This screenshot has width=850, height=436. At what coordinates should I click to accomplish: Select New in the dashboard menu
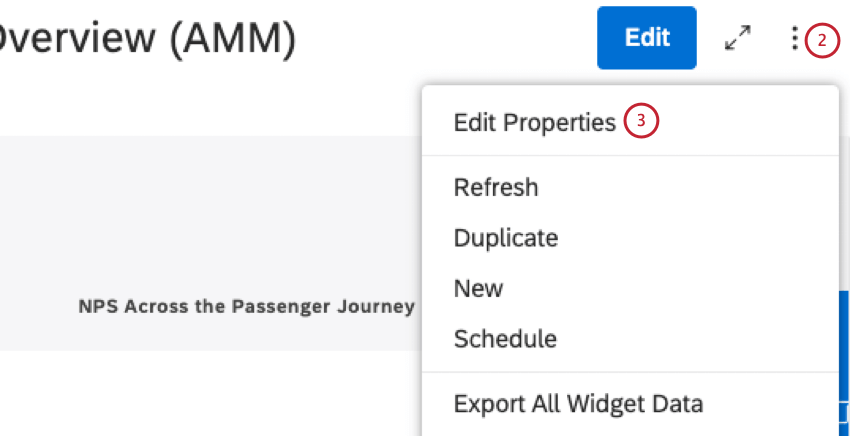(x=478, y=289)
